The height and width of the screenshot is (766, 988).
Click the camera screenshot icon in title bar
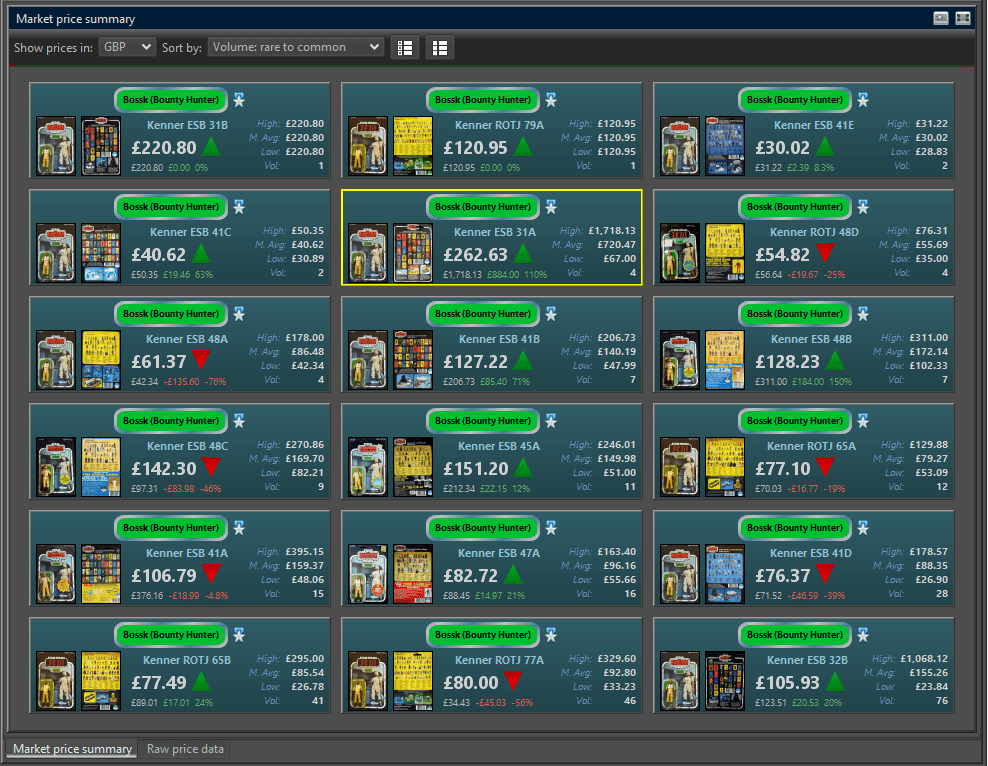point(941,18)
